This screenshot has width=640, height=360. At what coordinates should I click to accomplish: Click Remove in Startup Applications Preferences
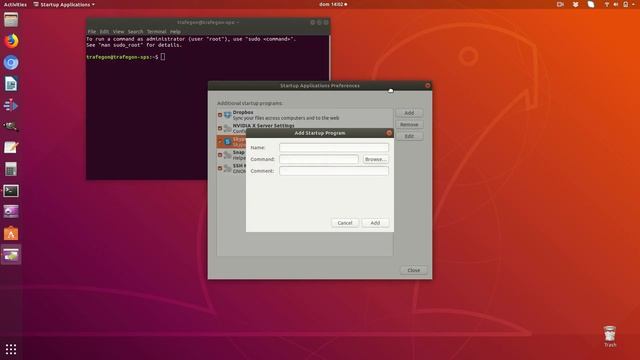pyautogui.click(x=409, y=124)
